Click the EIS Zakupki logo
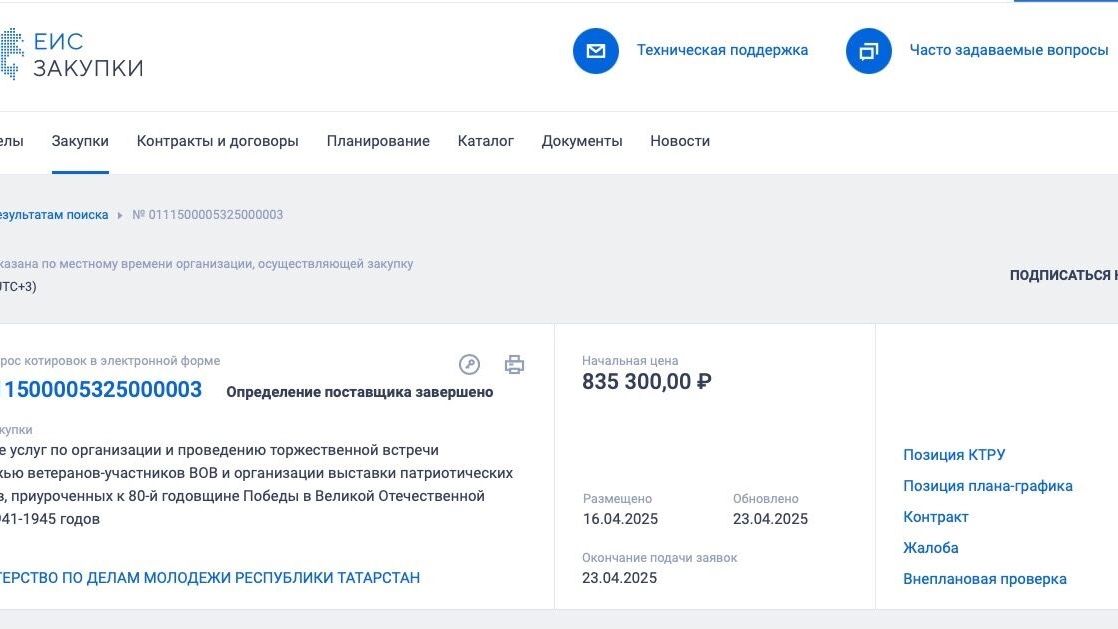Viewport: 1118px width, 629px height. click(71, 54)
